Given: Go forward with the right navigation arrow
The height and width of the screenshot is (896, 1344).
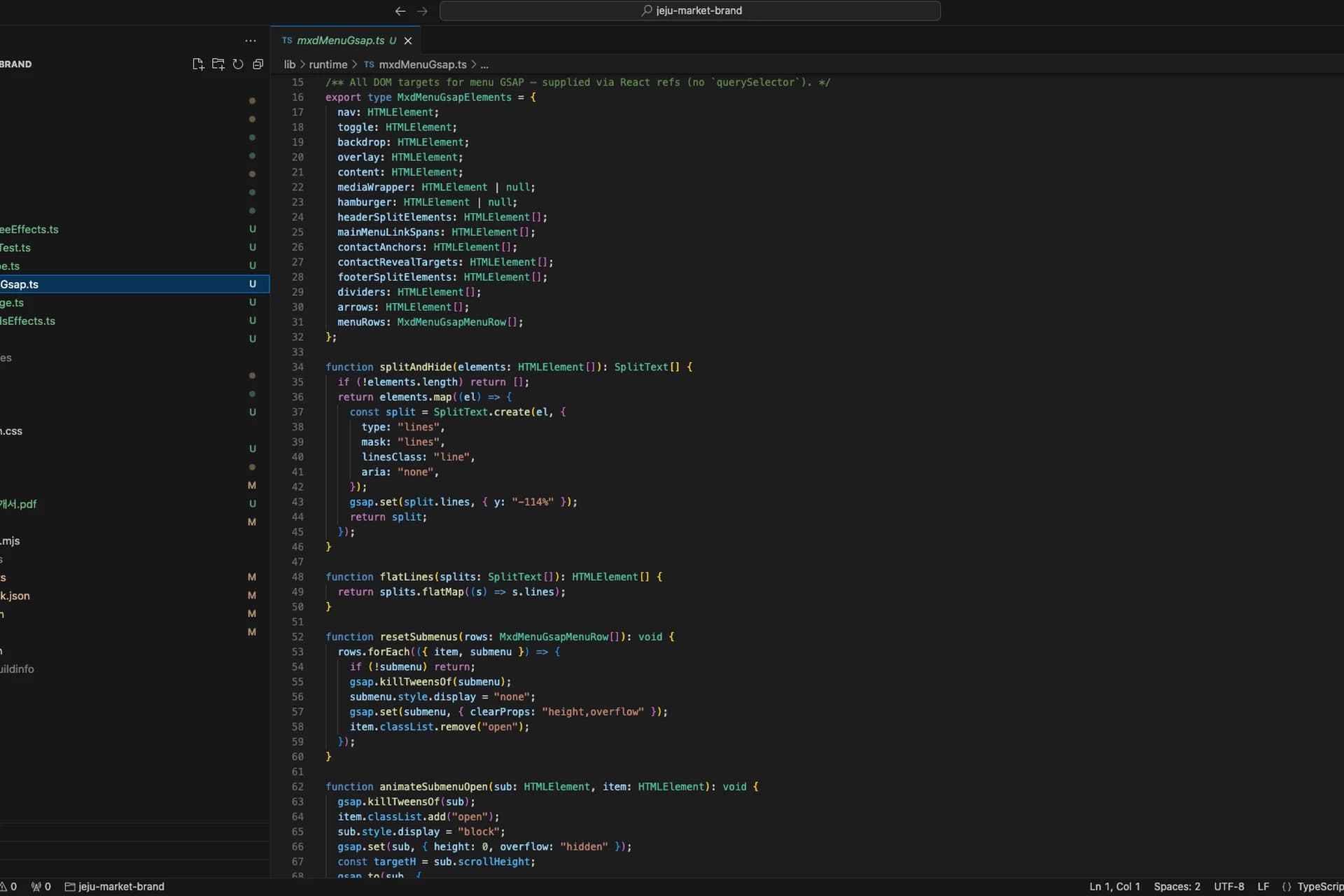Looking at the screenshot, I should pos(422,10).
